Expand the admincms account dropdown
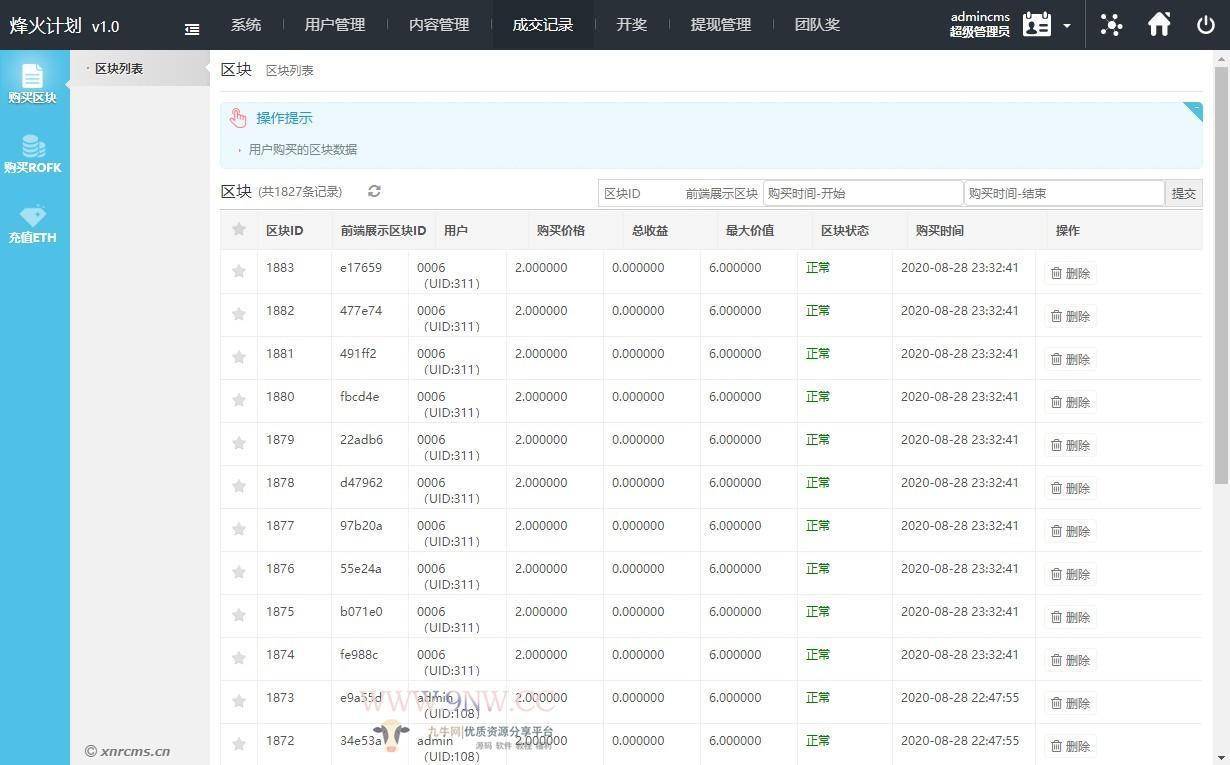 pyautogui.click(x=1068, y=26)
